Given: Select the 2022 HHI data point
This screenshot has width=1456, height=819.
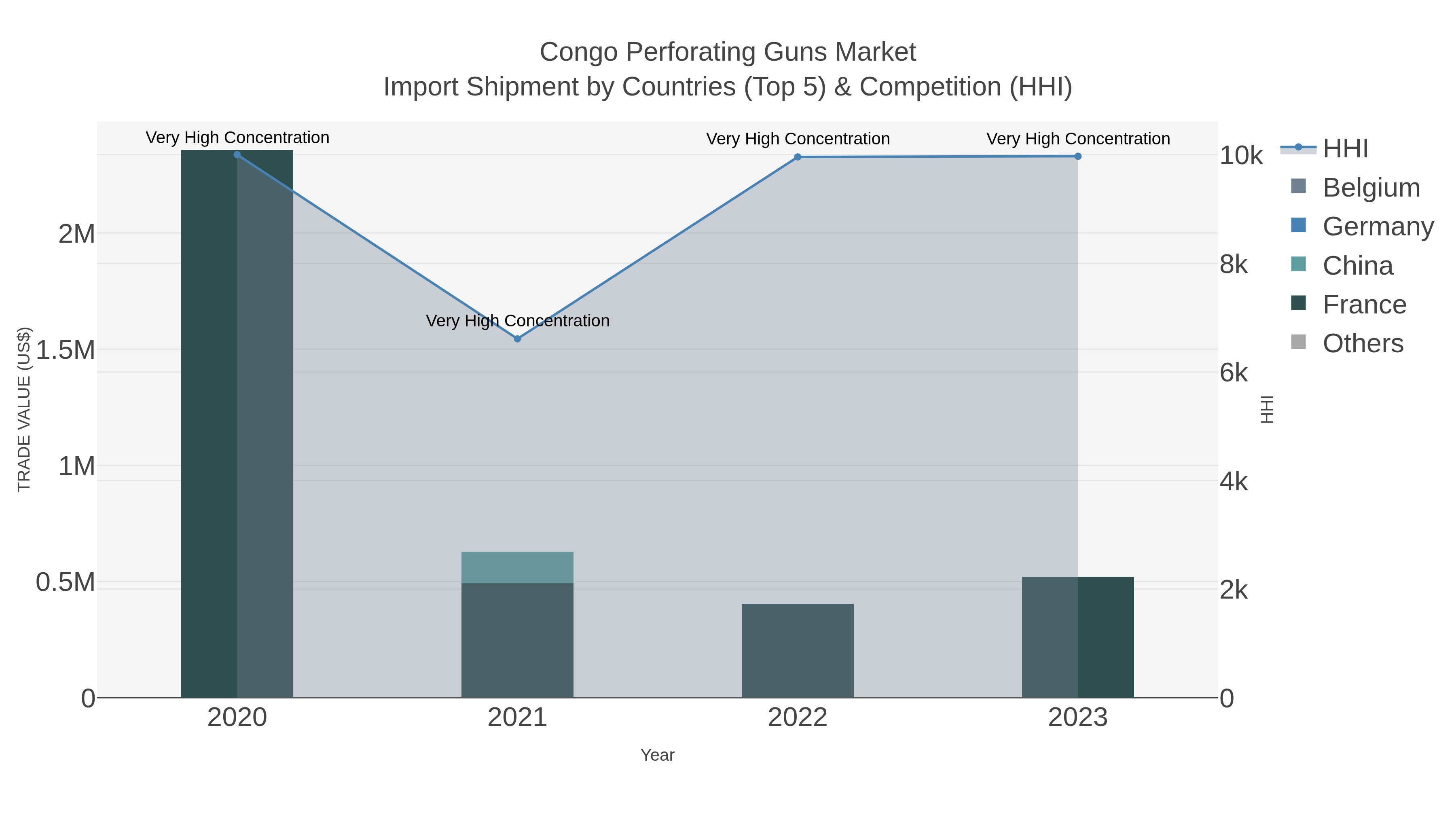Looking at the screenshot, I should (x=798, y=157).
